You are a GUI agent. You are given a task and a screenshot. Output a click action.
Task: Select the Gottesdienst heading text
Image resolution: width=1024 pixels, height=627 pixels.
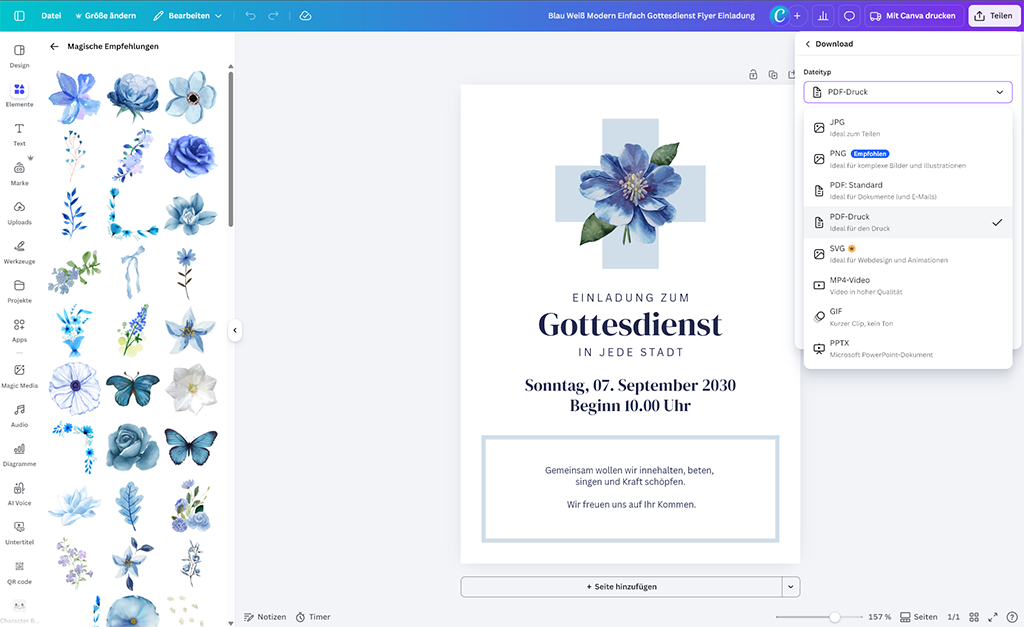pyautogui.click(x=630, y=325)
